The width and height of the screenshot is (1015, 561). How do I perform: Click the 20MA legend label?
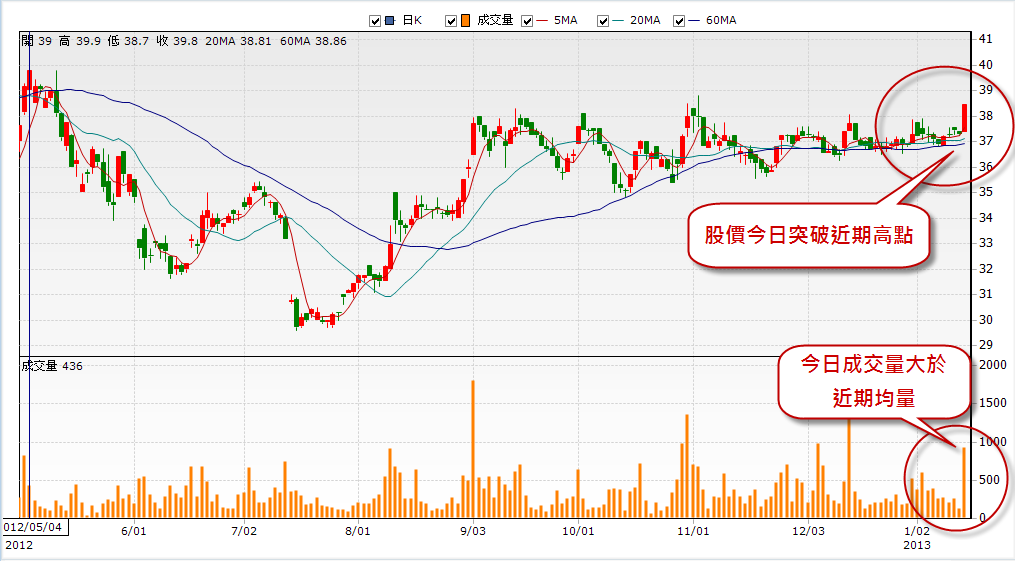pyautogui.click(x=645, y=21)
